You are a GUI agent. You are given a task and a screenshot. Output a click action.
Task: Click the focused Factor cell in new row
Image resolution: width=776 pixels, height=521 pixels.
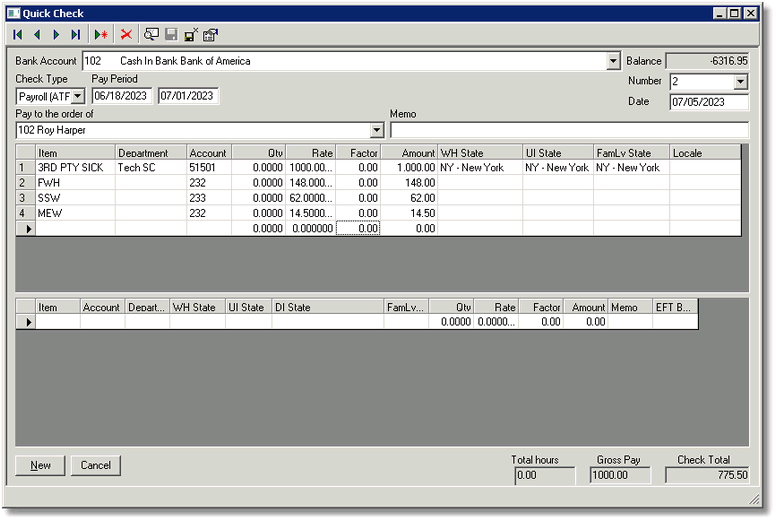coord(358,229)
